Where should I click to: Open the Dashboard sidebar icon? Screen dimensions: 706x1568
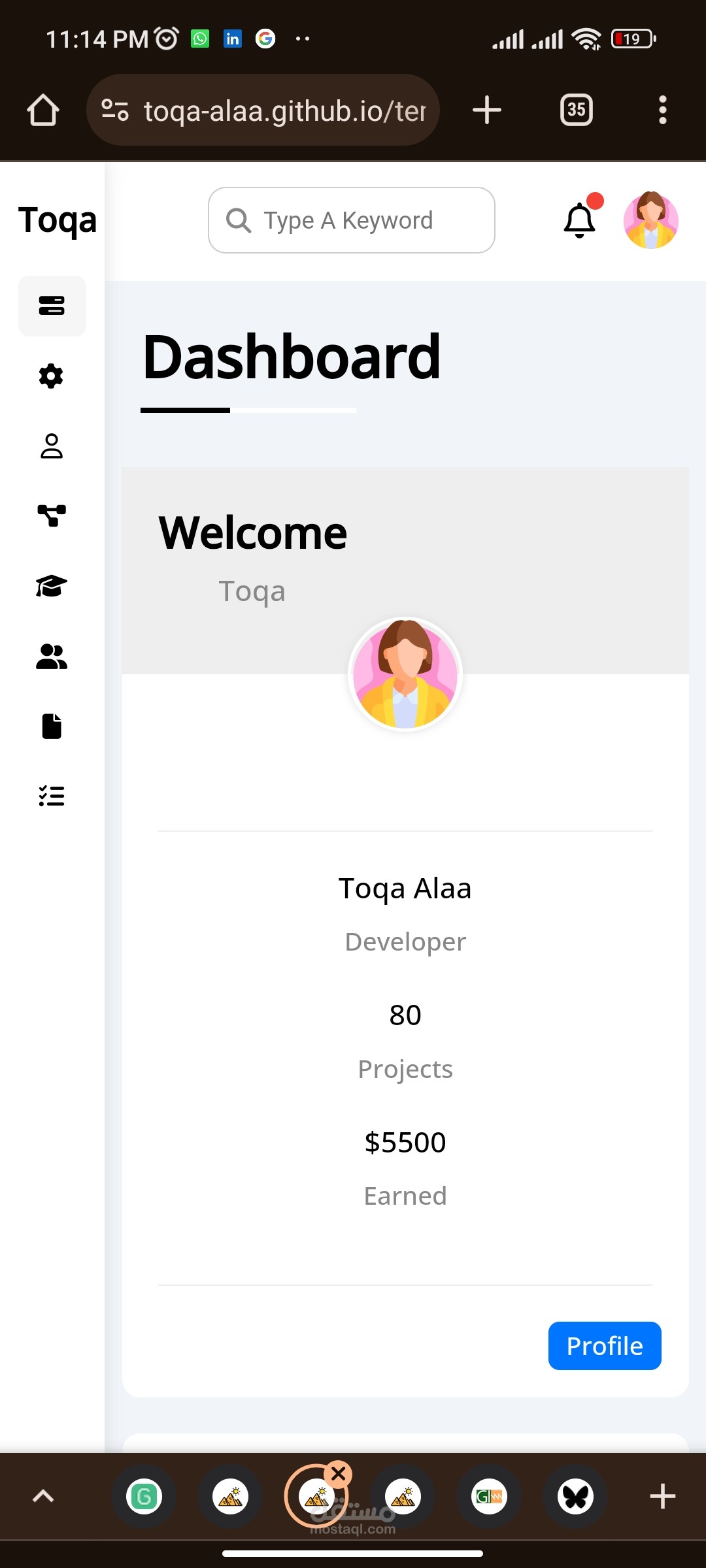tap(52, 306)
